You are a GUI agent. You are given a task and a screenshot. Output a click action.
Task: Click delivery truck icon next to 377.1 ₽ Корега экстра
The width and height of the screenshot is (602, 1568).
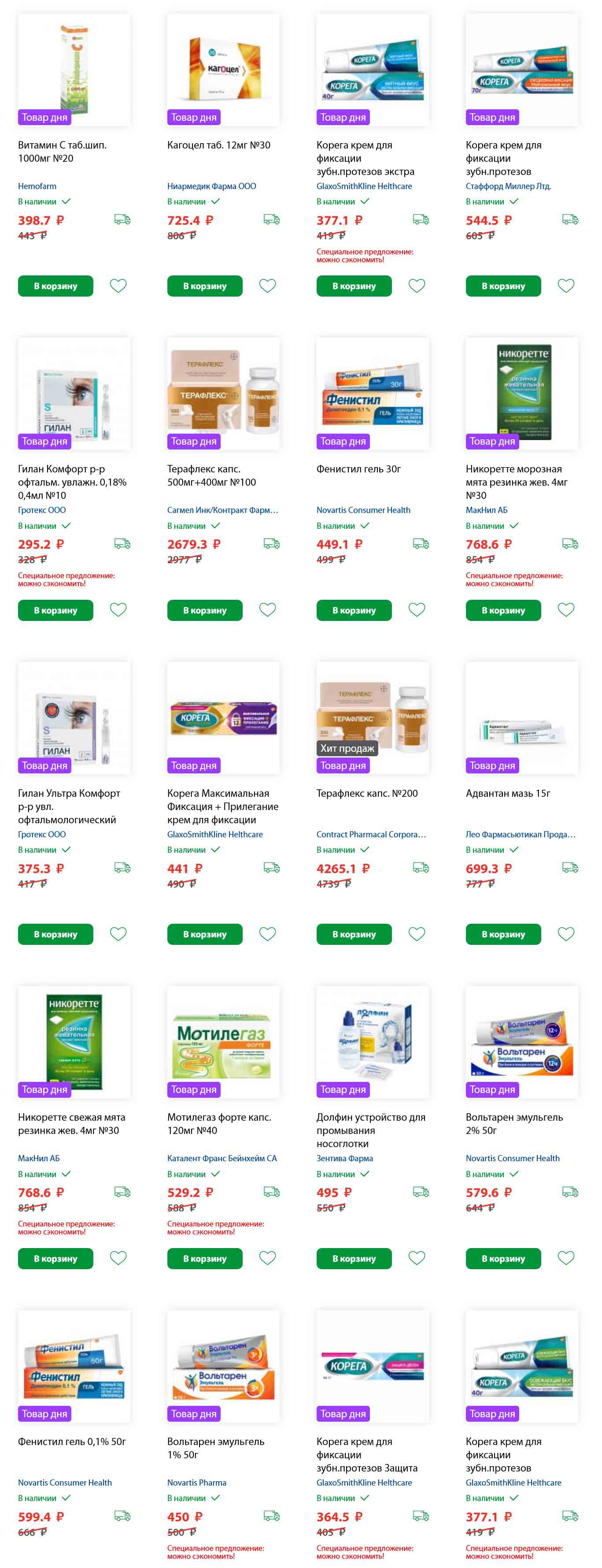point(421,219)
